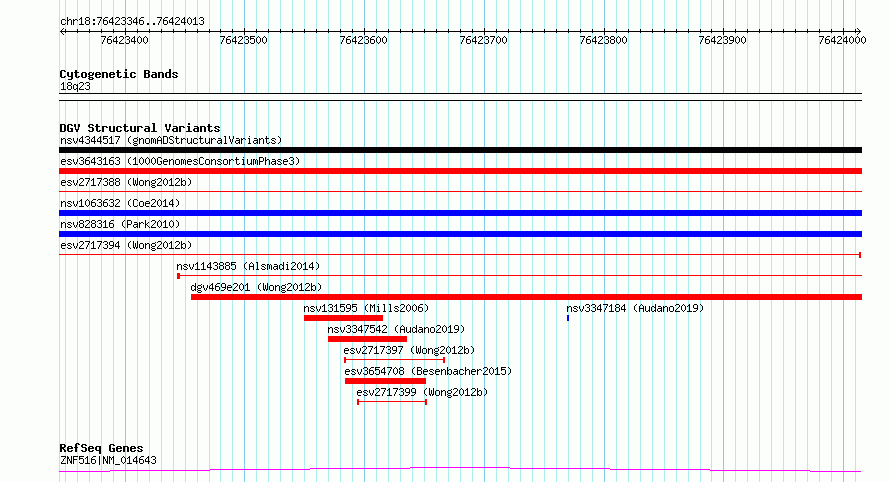
Task: Click the Cytogenetic Bands track title
Action: coord(119,74)
